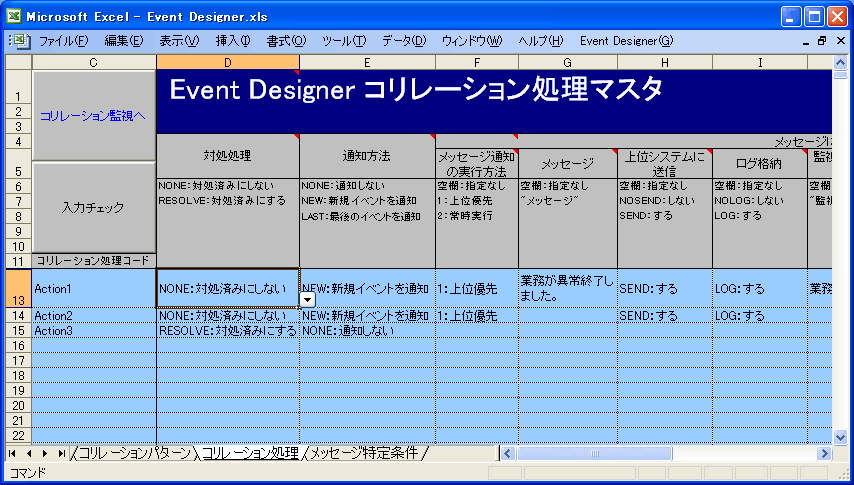
Task: Select cell 1:上位優先 in row 14
Action: [x=477, y=316]
